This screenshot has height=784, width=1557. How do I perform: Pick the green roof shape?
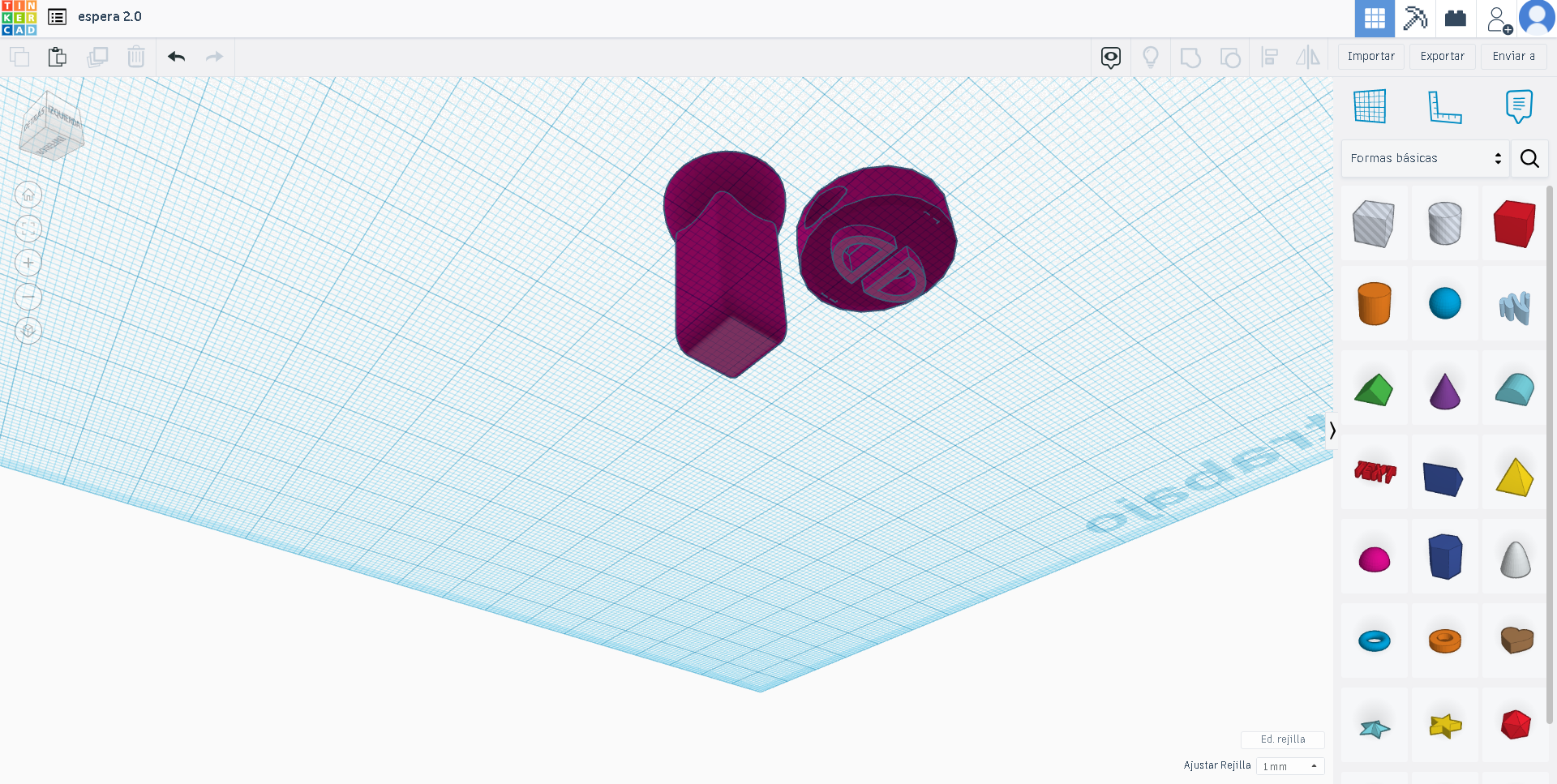1375,389
